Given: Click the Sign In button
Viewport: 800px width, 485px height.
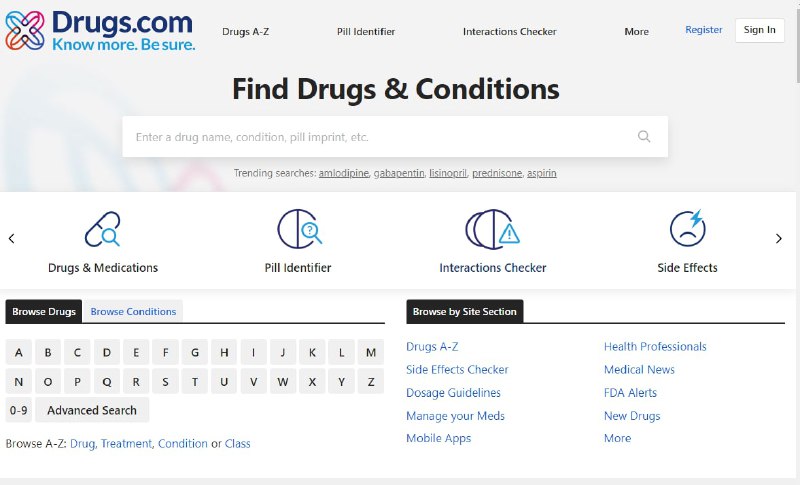Looking at the screenshot, I should (x=759, y=30).
